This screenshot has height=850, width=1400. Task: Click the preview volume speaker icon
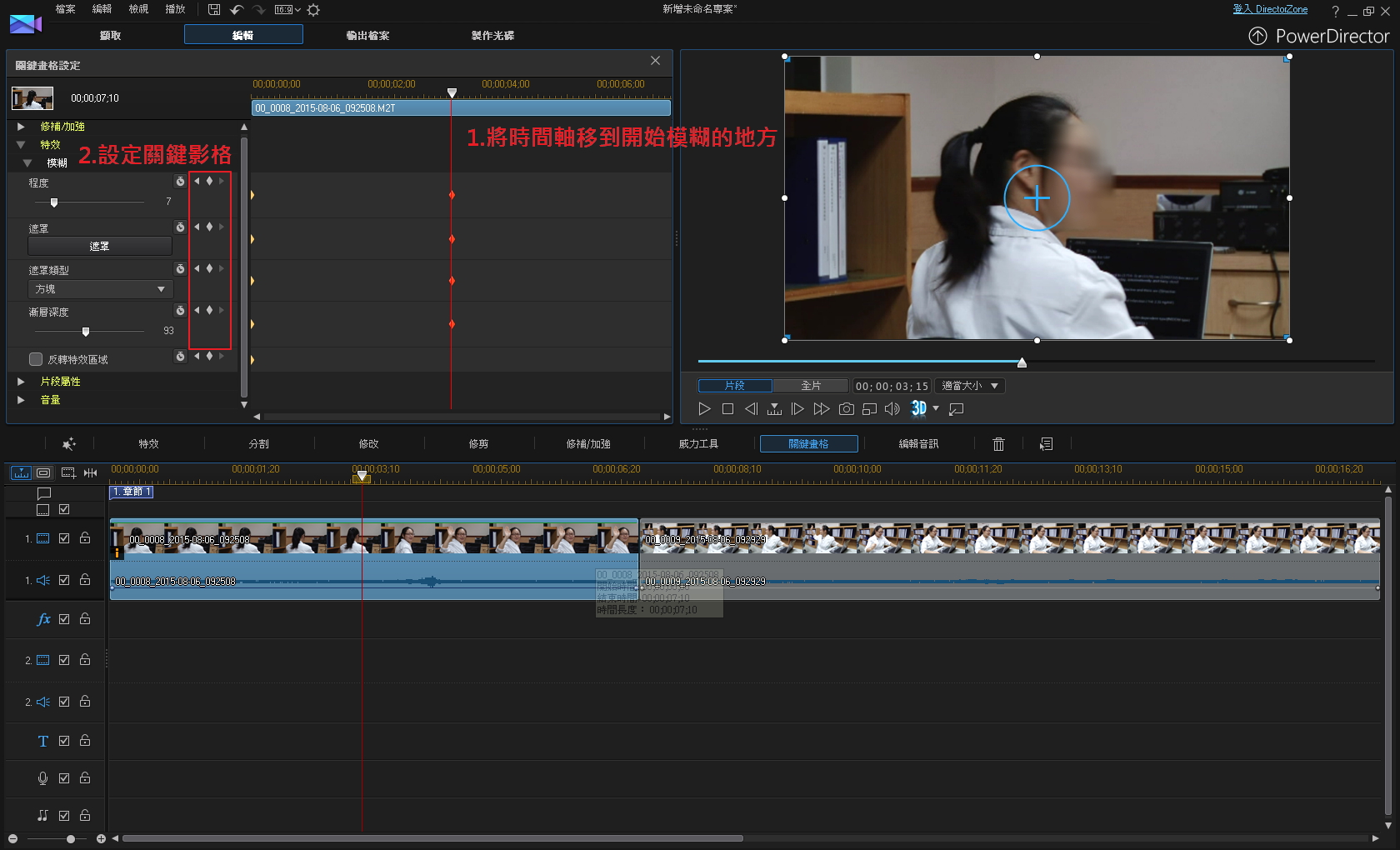[x=892, y=409]
